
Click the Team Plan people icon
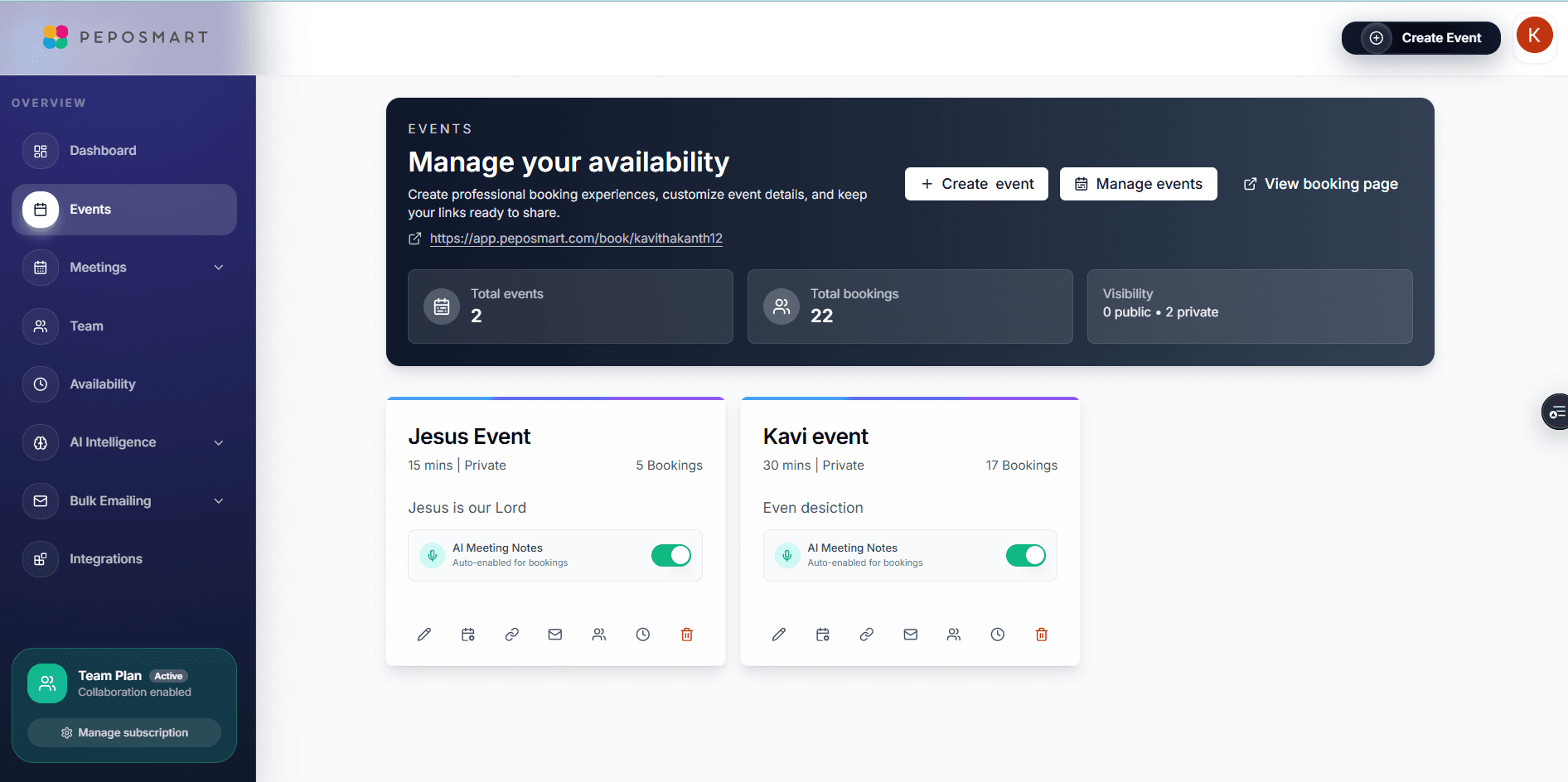(x=47, y=683)
